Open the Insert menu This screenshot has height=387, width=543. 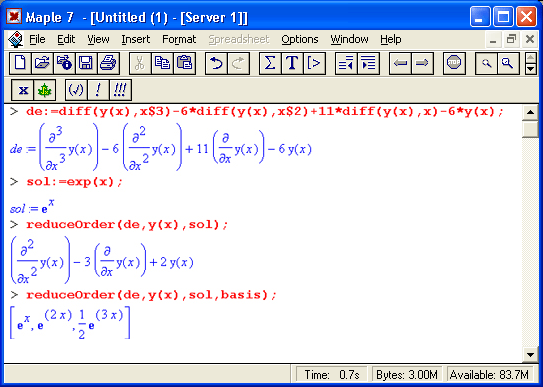point(136,39)
